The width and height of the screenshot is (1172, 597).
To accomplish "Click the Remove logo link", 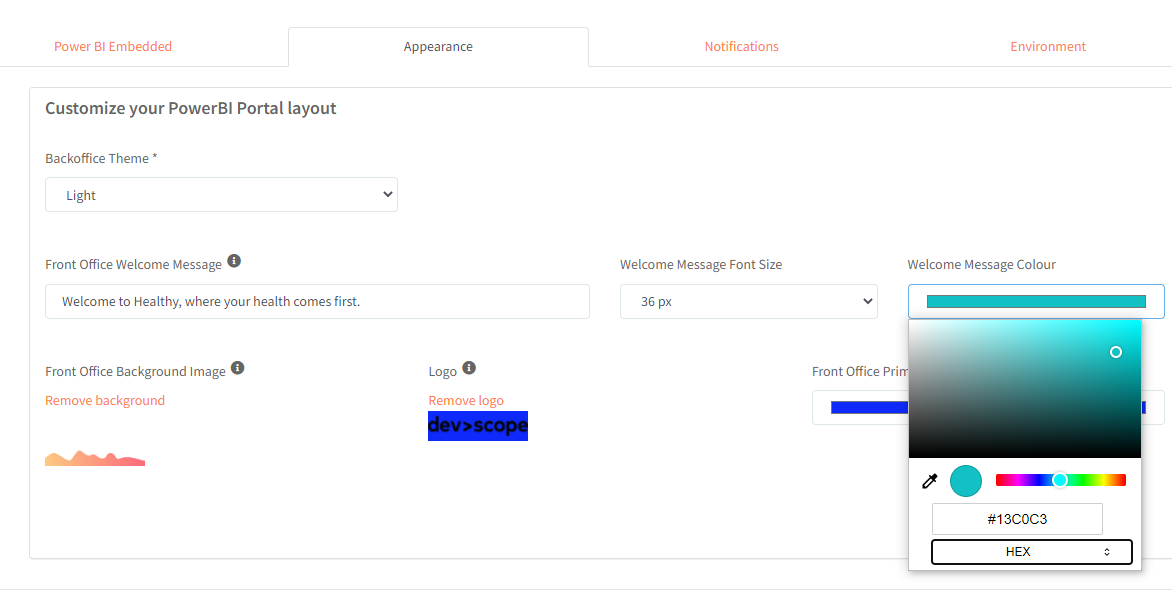I will [x=466, y=400].
